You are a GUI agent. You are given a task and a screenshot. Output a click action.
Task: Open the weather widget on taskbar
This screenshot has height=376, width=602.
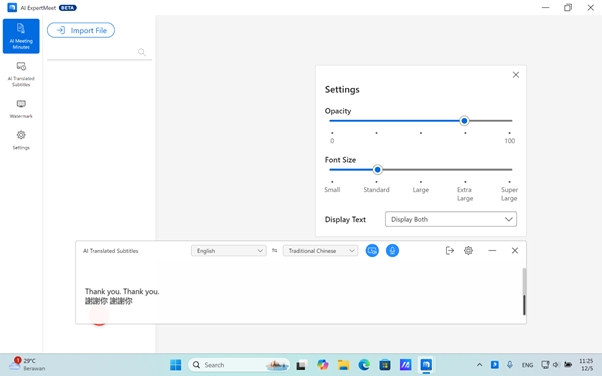click(x=27, y=364)
